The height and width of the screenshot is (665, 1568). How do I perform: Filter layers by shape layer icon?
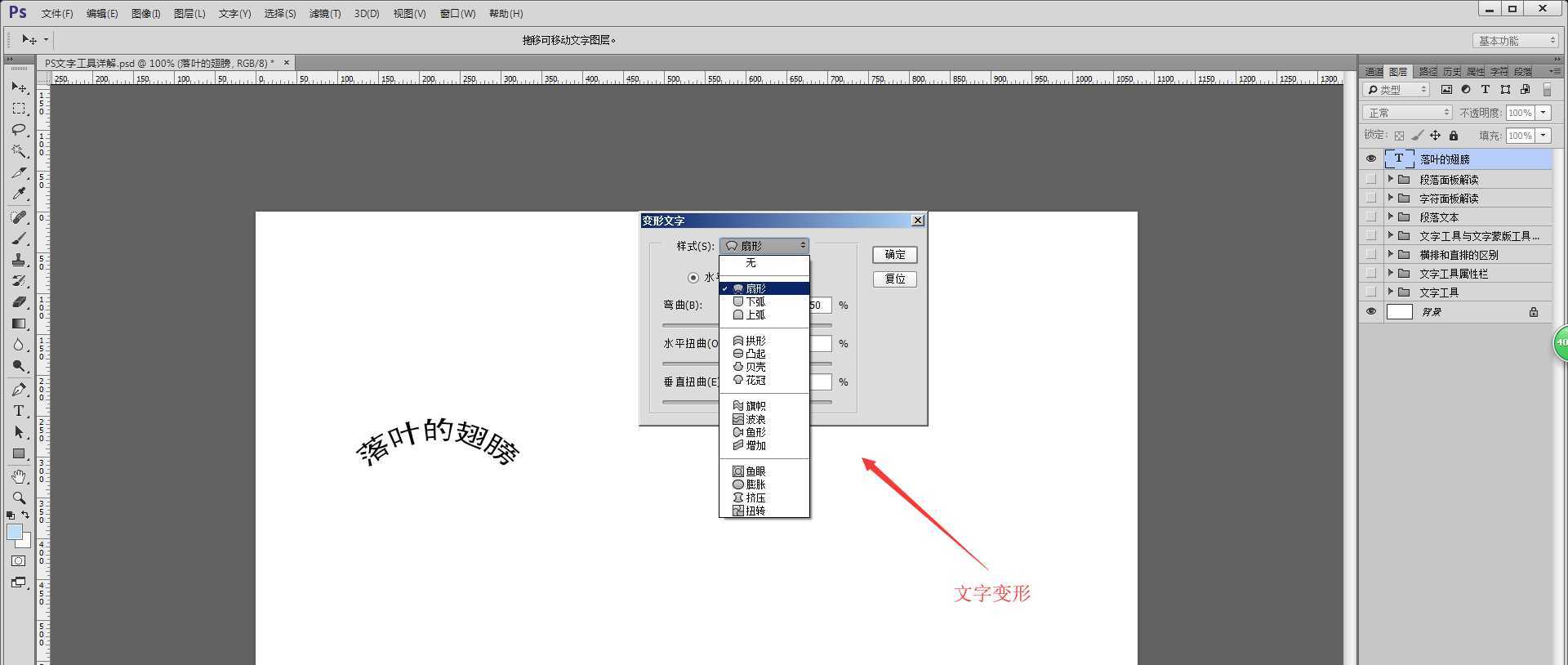click(1505, 90)
